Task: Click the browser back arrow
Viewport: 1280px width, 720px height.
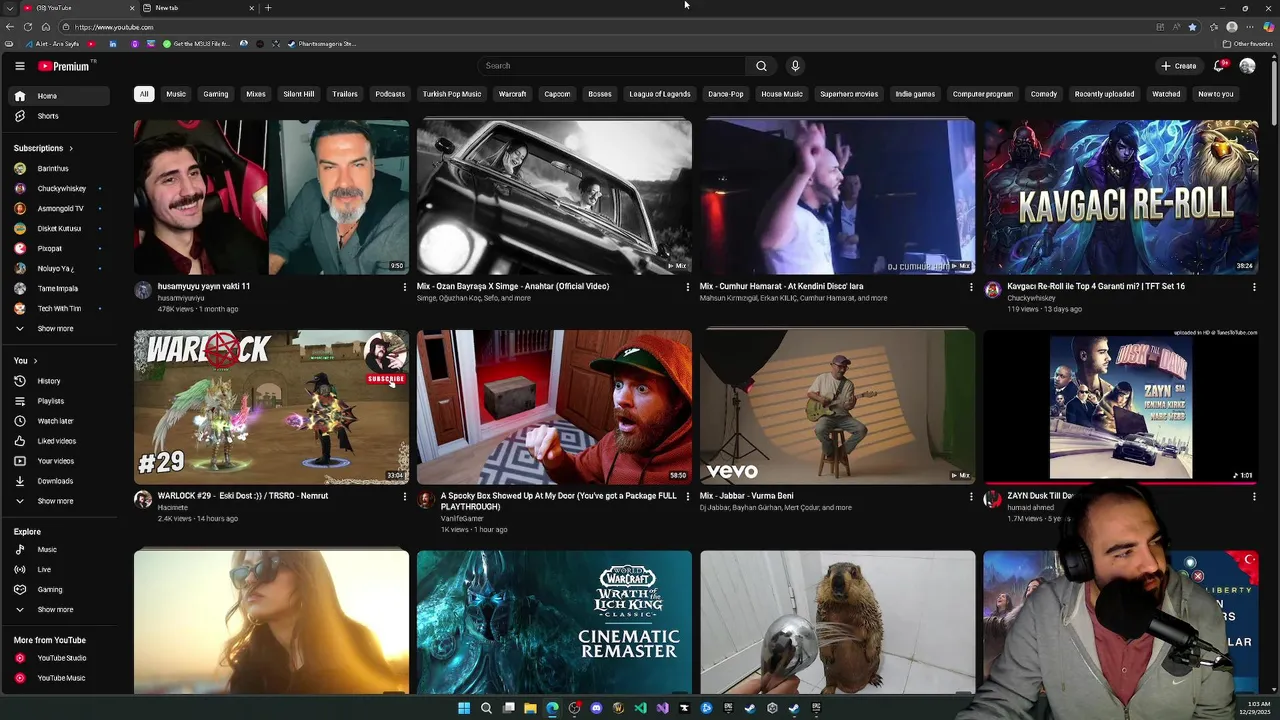Action: [10, 27]
